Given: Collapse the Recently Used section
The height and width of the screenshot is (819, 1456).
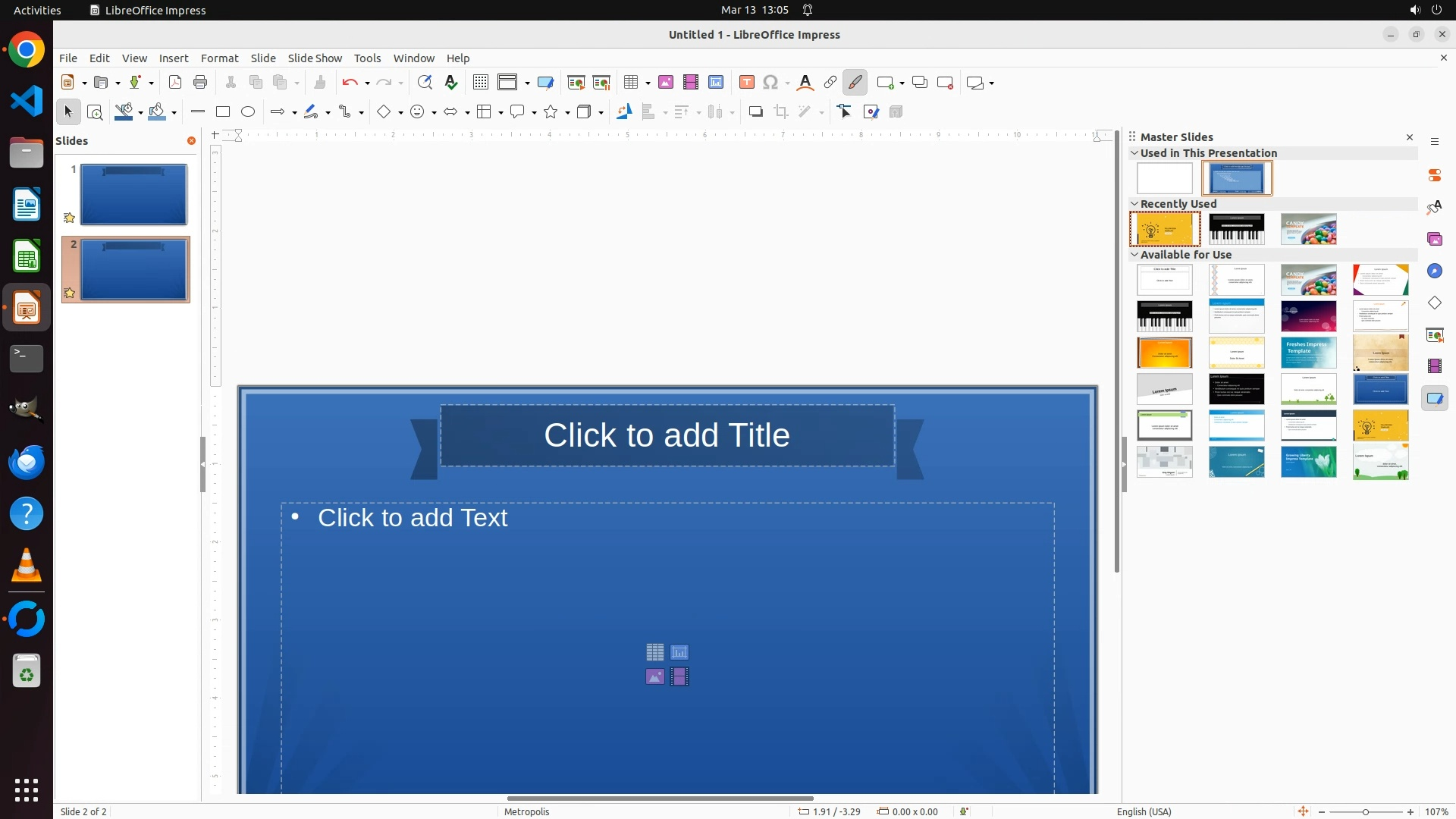Looking at the screenshot, I should (x=1135, y=204).
